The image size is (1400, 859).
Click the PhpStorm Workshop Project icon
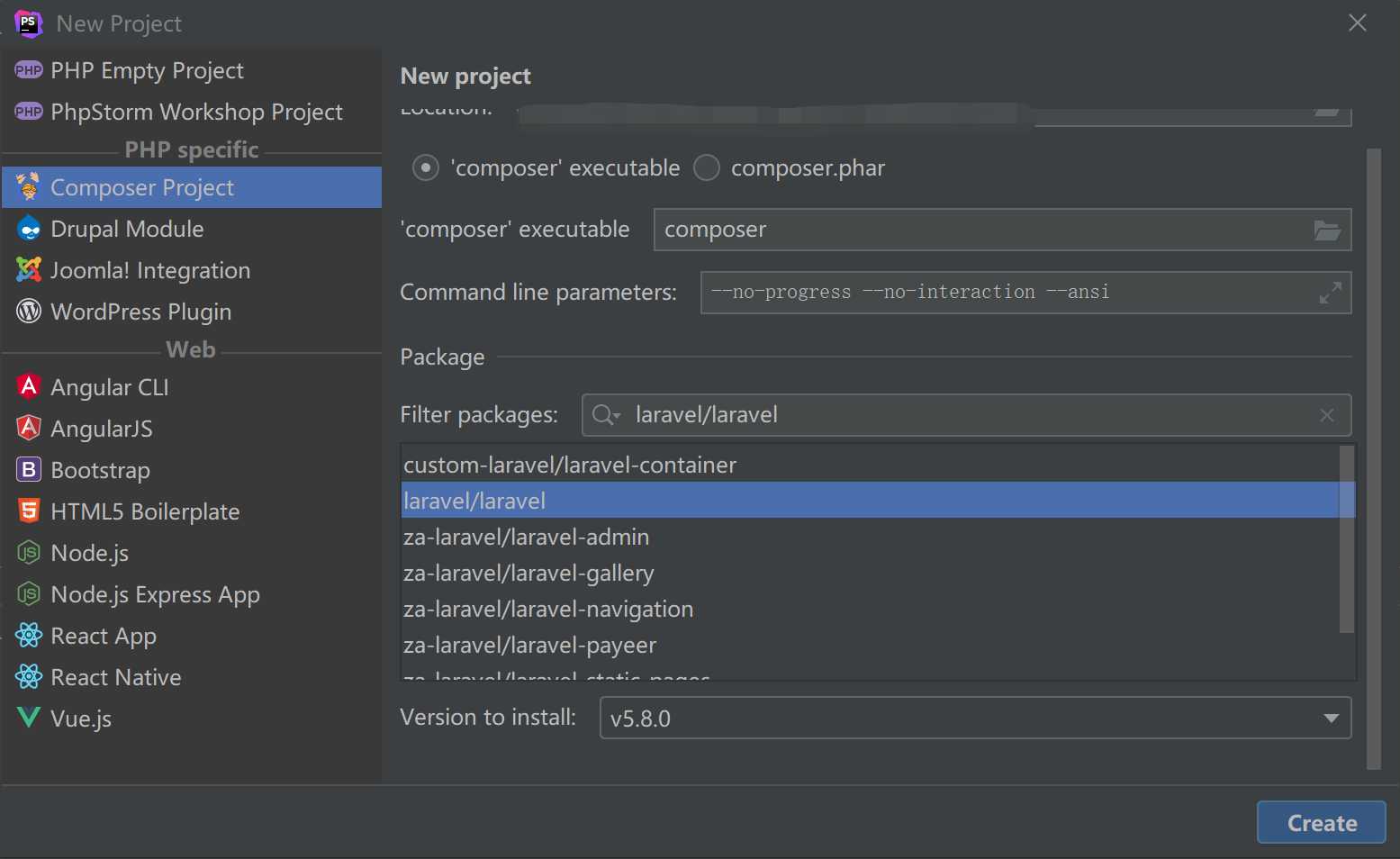tap(29, 112)
